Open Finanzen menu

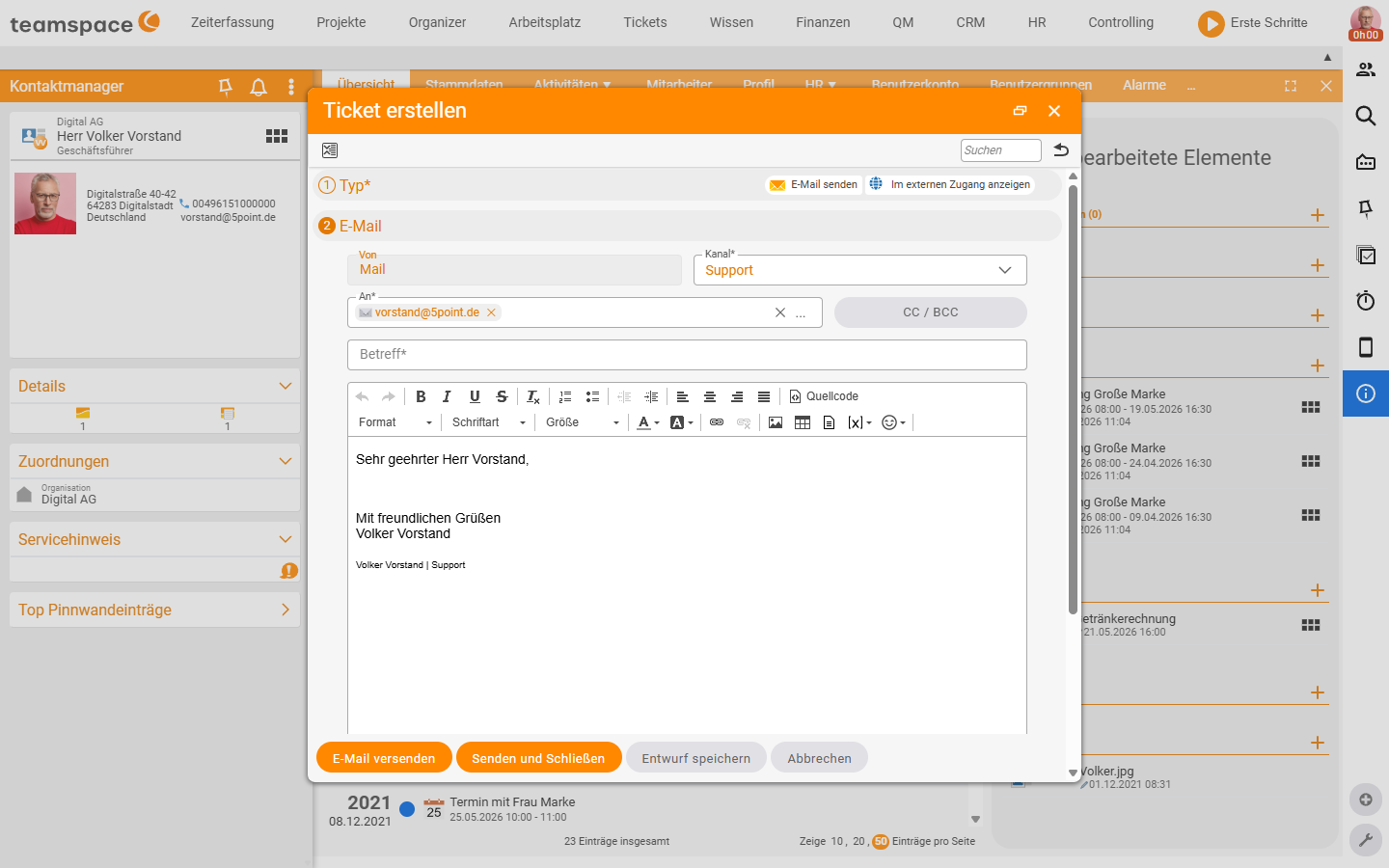click(x=823, y=22)
